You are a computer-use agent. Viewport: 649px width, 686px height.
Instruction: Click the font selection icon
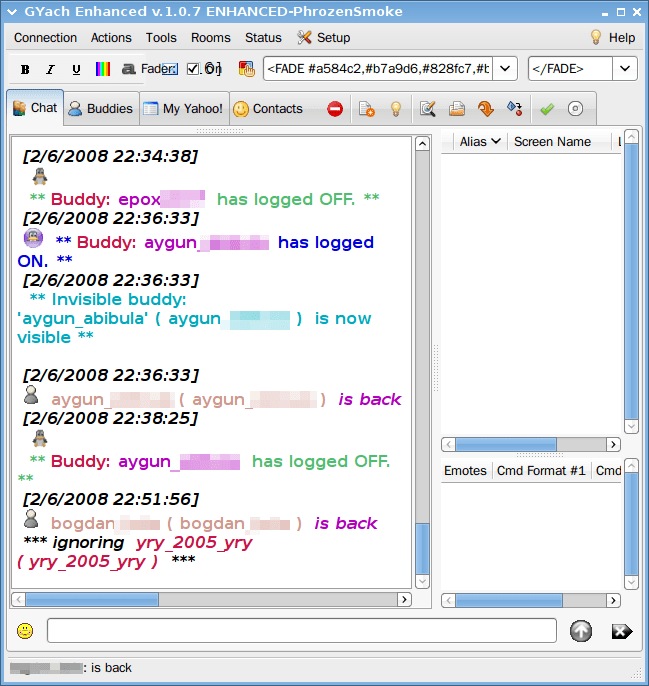point(128,69)
